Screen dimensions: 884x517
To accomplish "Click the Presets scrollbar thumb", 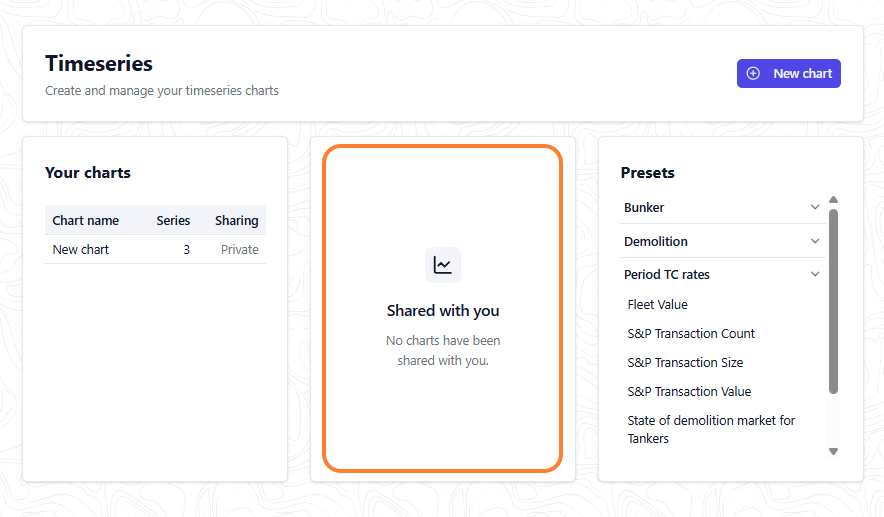I will pyautogui.click(x=833, y=301).
